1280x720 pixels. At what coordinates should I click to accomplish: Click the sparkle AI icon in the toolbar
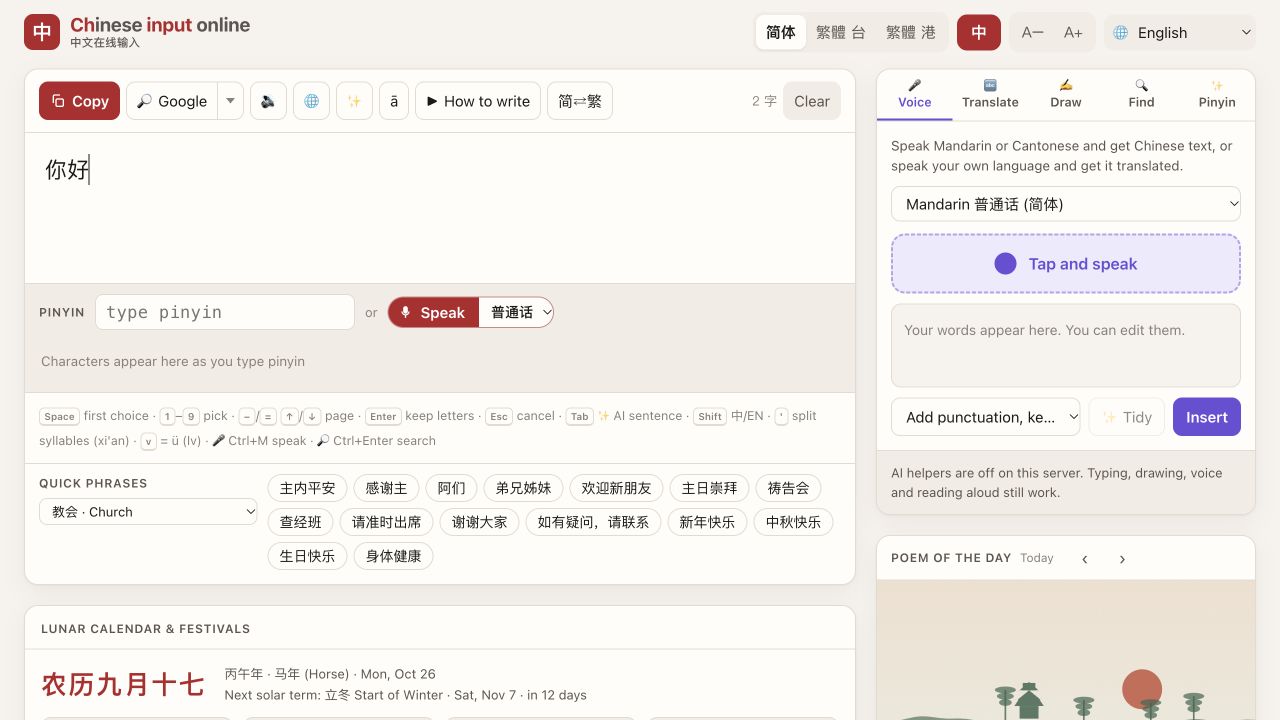pyautogui.click(x=354, y=101)
